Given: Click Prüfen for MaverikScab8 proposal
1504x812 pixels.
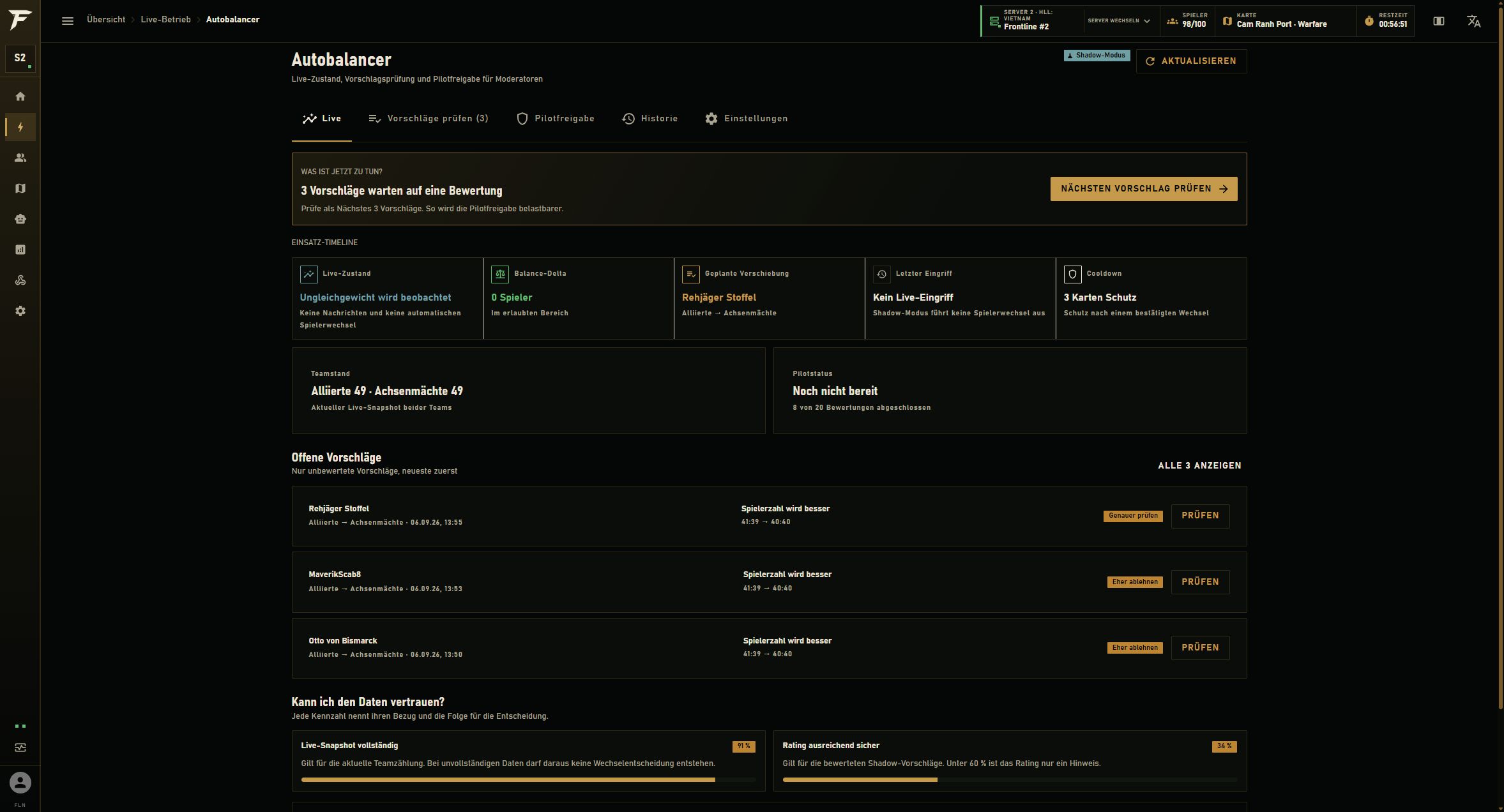Looking at the screenshot, I should tap(1200, 582).
